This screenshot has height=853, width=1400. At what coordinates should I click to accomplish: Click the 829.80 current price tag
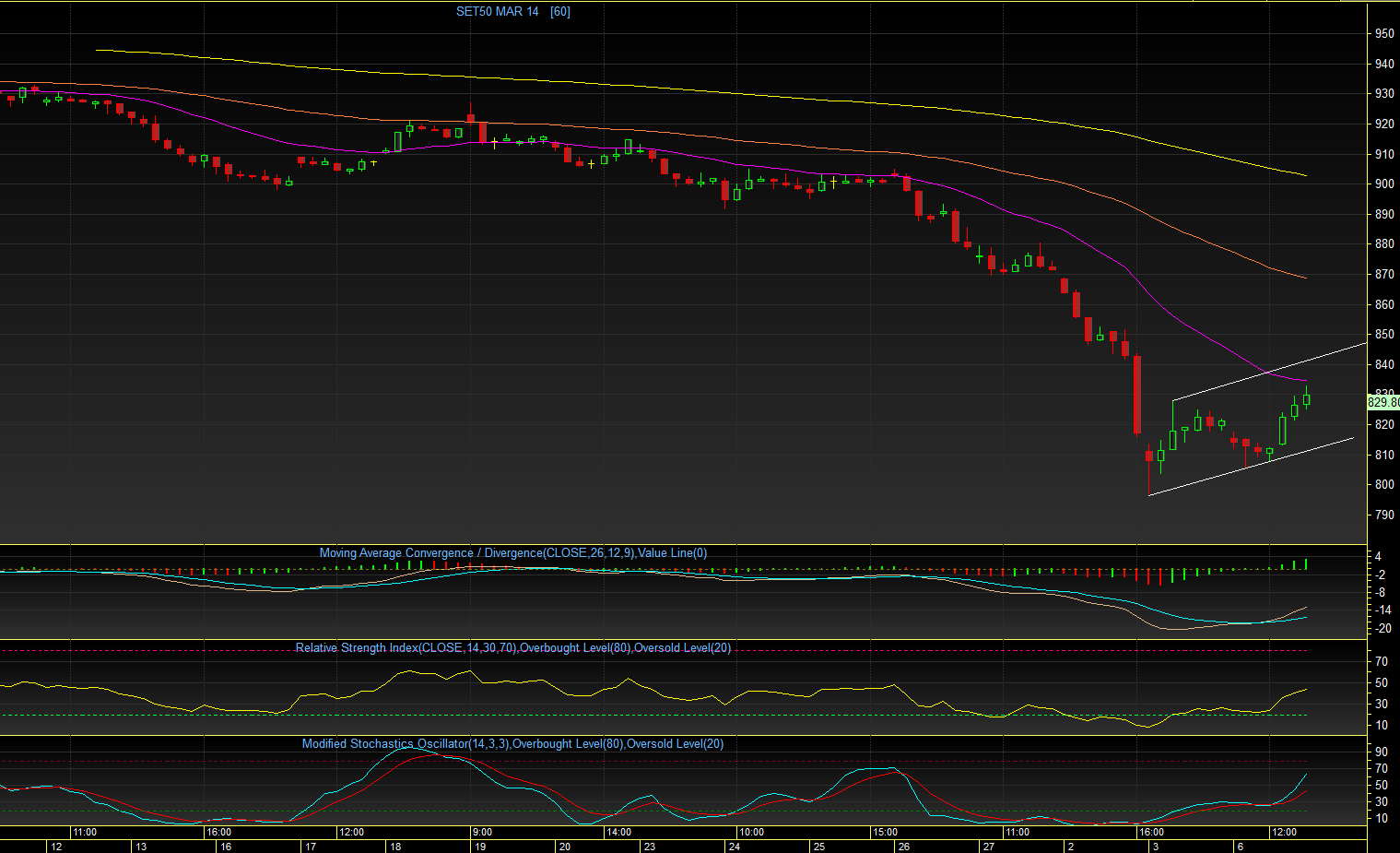point(1383,403)
